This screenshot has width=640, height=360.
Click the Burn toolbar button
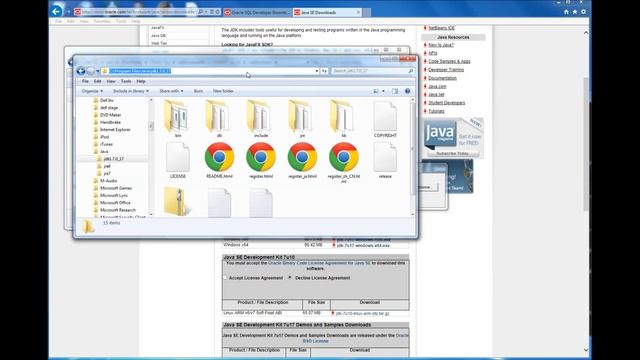[x=198, y=91]
